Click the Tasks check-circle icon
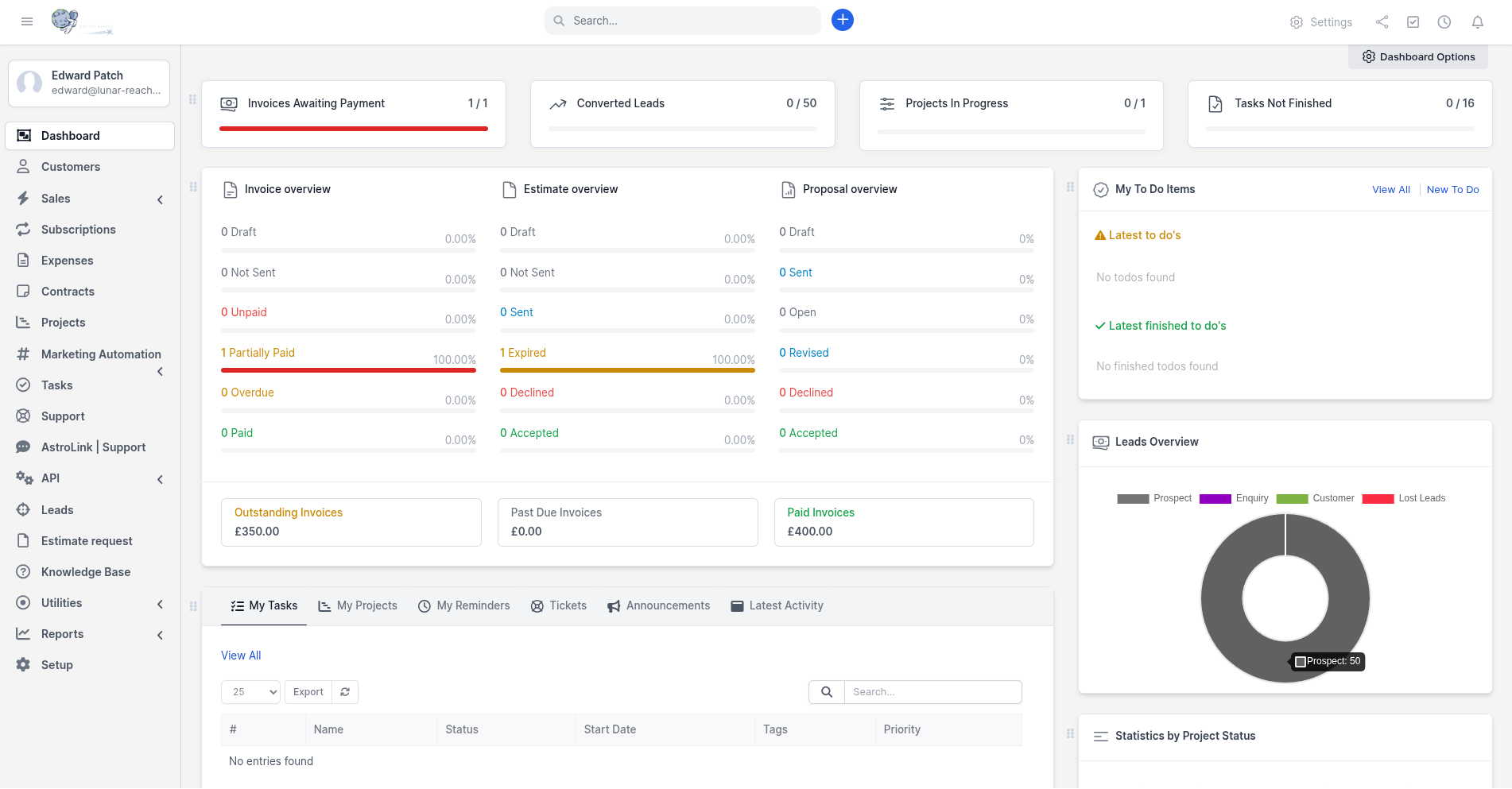The width and height of the screenshot is (1512, 789). 24,385
